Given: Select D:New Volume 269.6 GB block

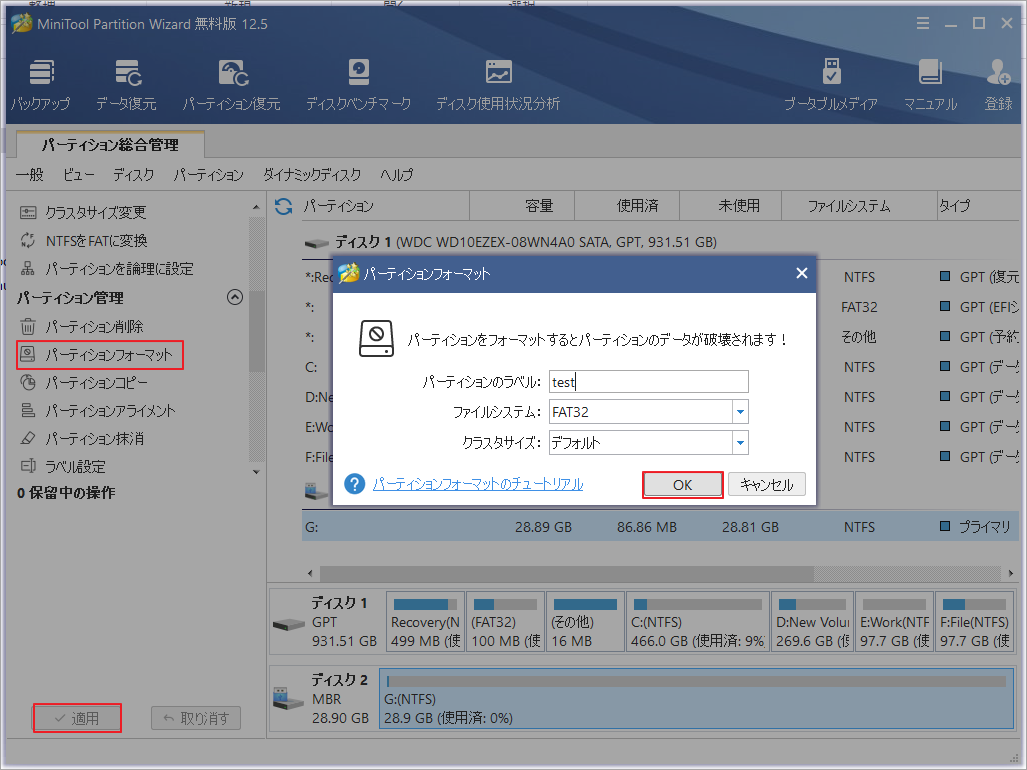Looking at the screenshot, I should click(x=813, y=622).
